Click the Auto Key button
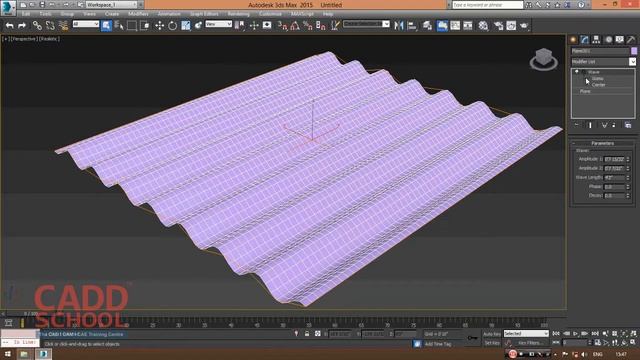The width and height of the screenshot is (640, 360). point(491,334)
